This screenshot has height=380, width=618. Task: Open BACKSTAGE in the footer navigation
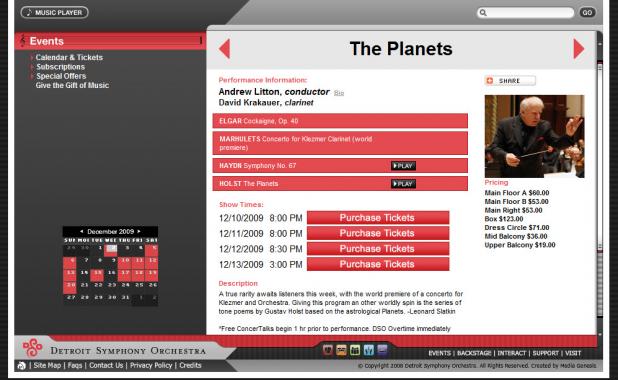tap(474, 353)
